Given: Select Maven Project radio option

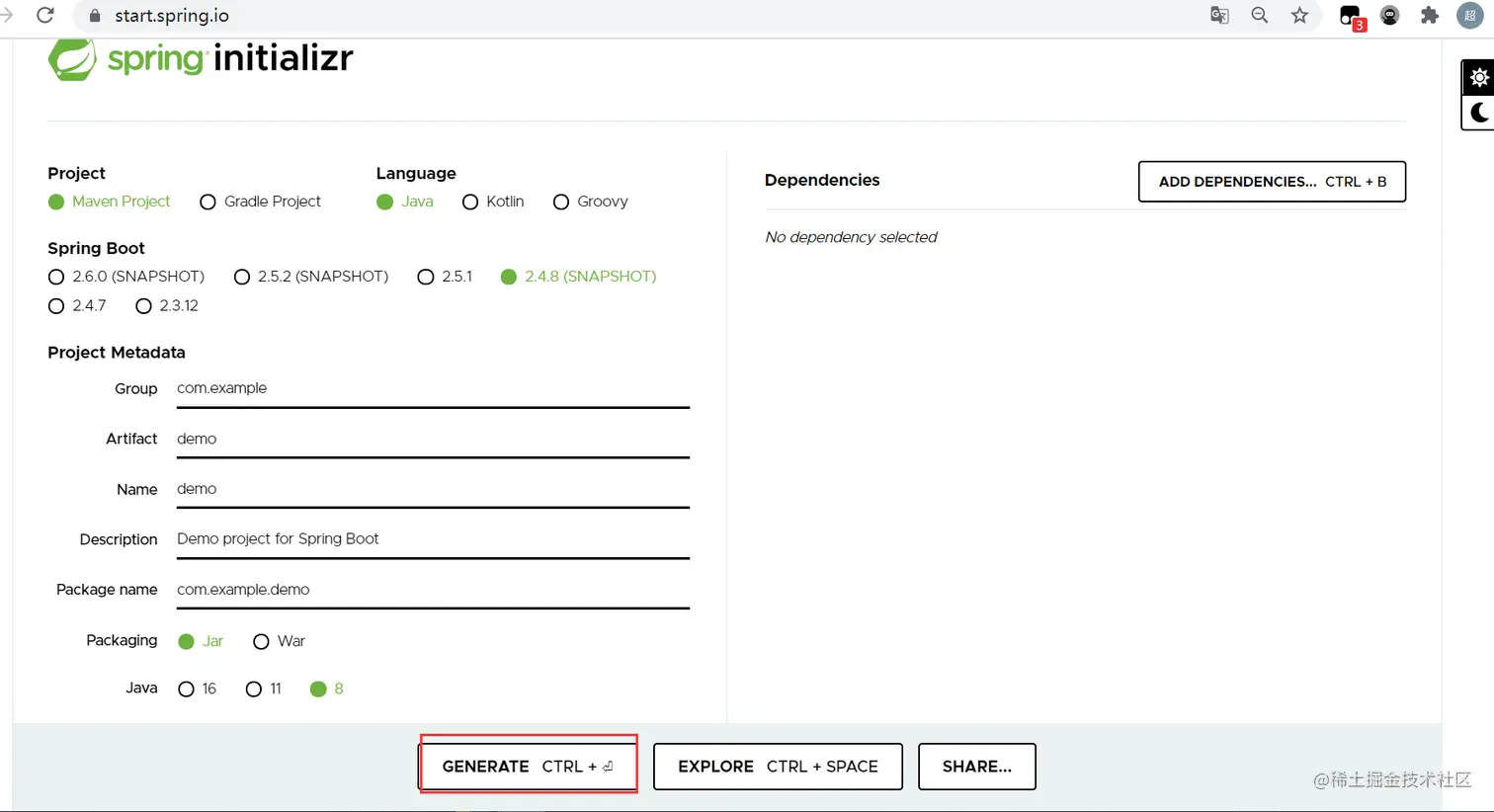Looking at the screenshot, I should [x=109, y=202].
